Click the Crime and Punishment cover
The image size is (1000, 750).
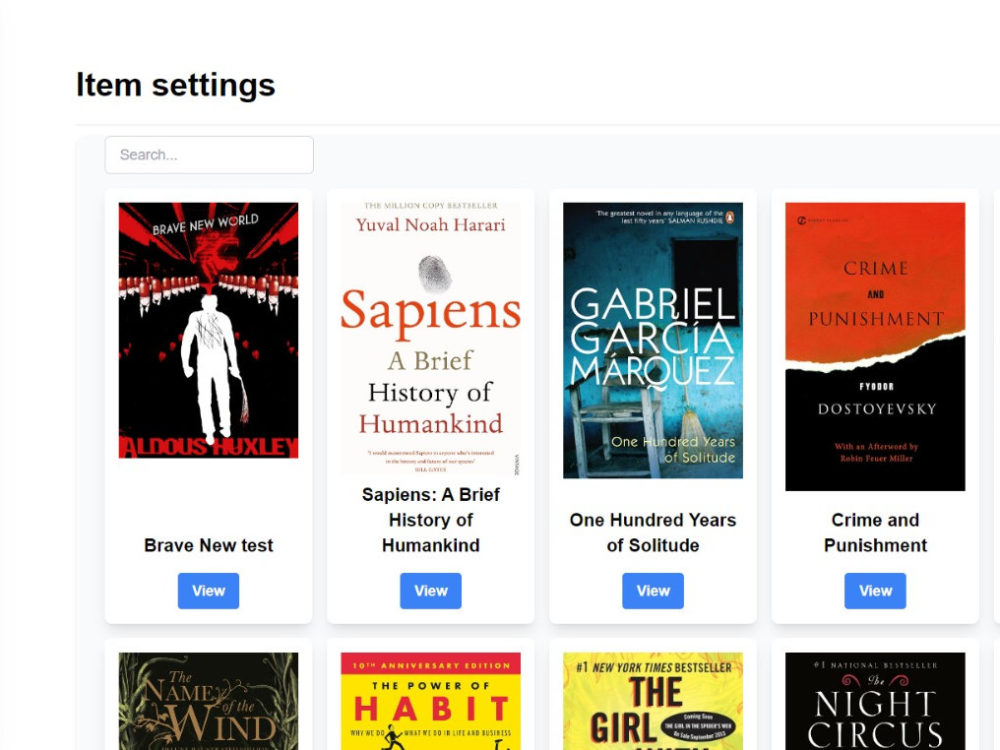click(875, 345)
